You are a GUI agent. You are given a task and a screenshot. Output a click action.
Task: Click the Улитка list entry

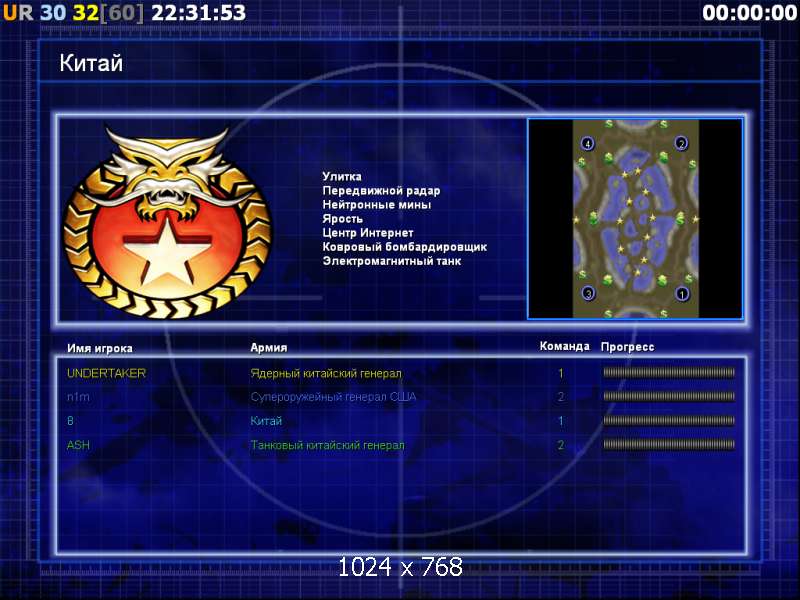342,177
